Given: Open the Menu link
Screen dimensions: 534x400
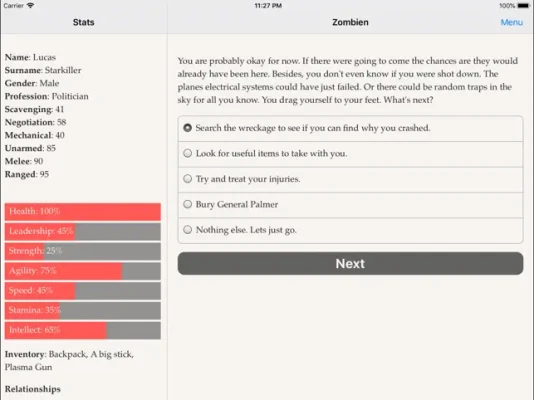Looking at the screenshot, I should [x=512, y=22].
